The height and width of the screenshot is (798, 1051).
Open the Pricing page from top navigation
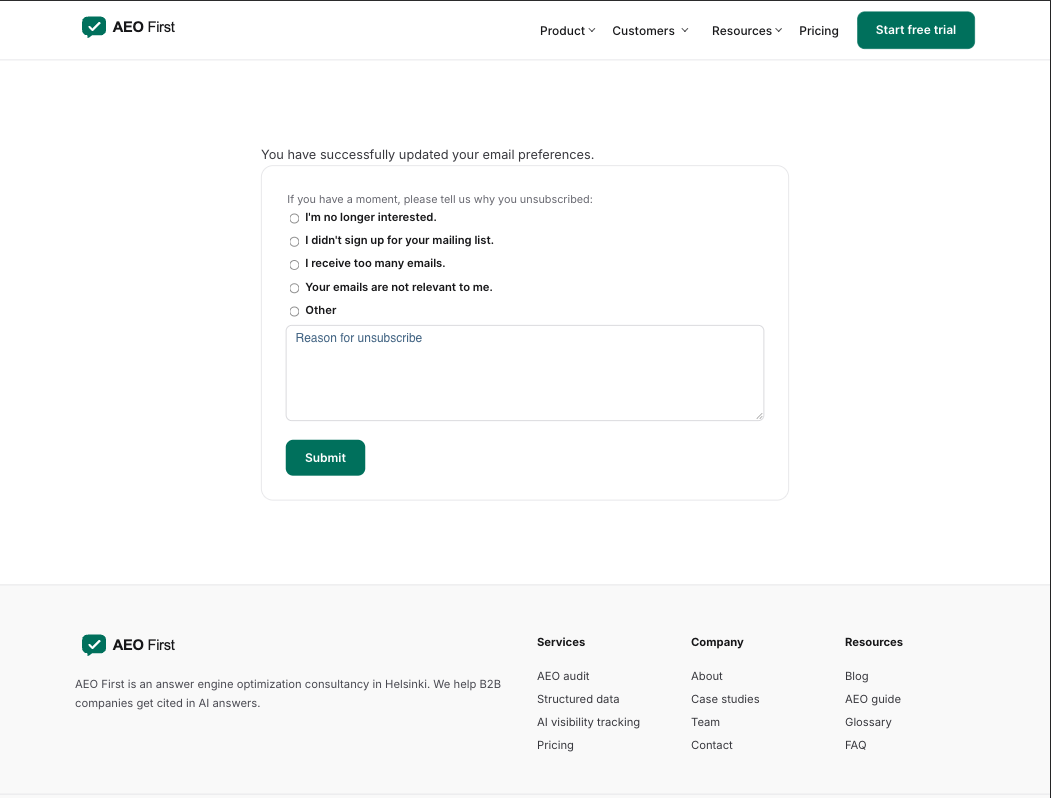tap(818, 31)
